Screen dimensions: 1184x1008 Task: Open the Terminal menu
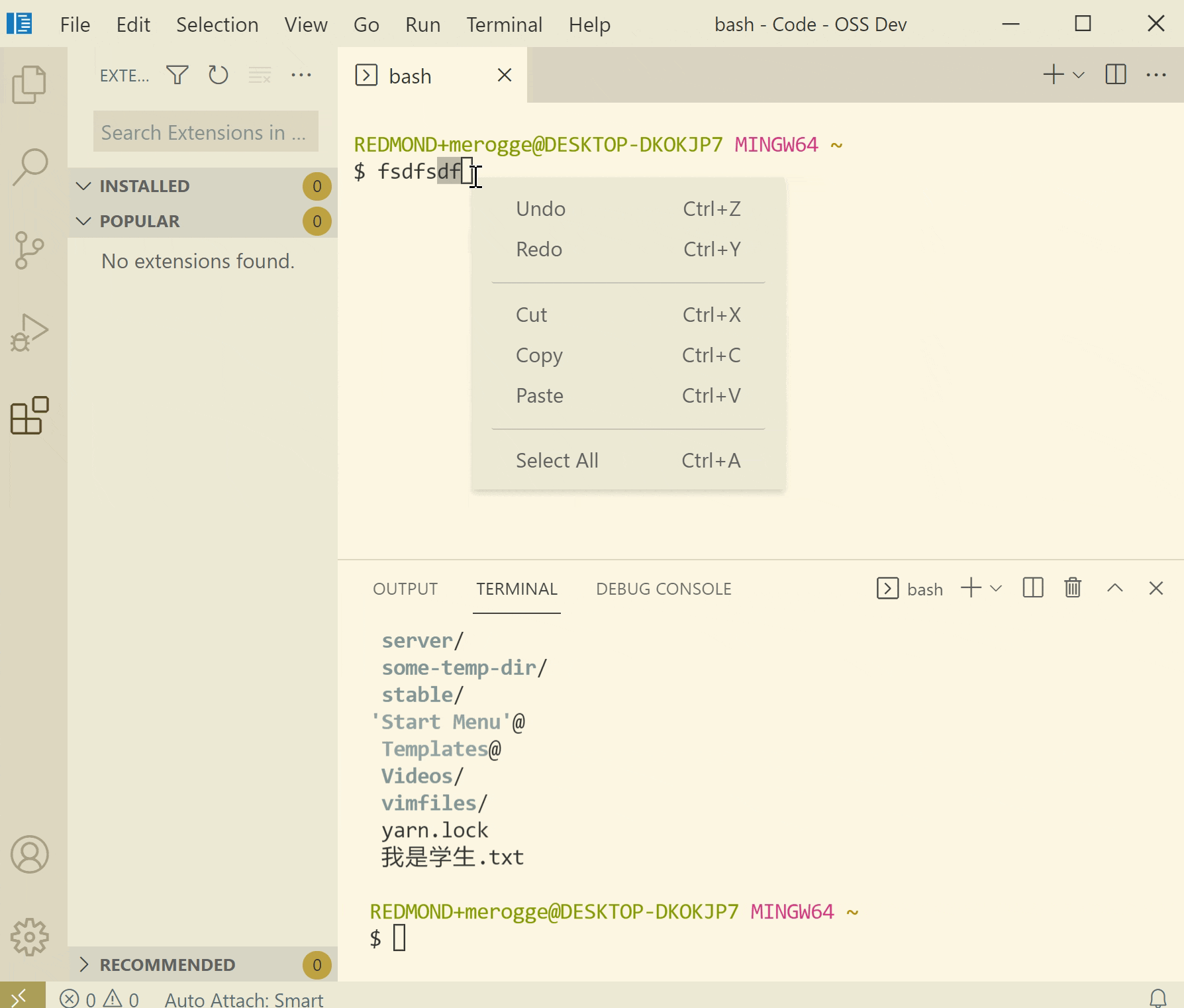504,25
